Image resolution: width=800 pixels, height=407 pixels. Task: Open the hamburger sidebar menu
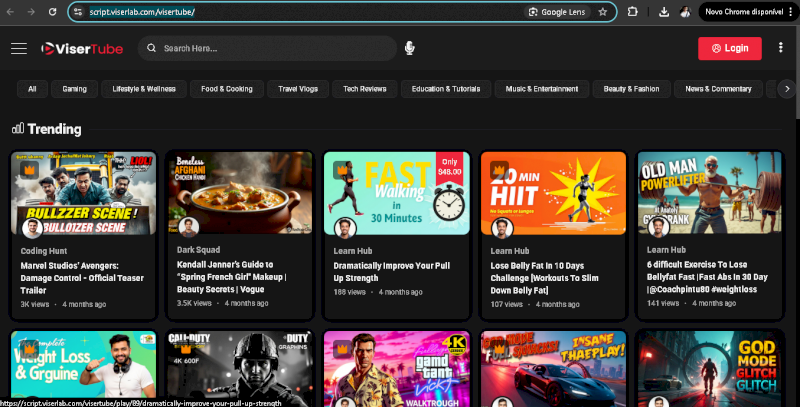18,48
